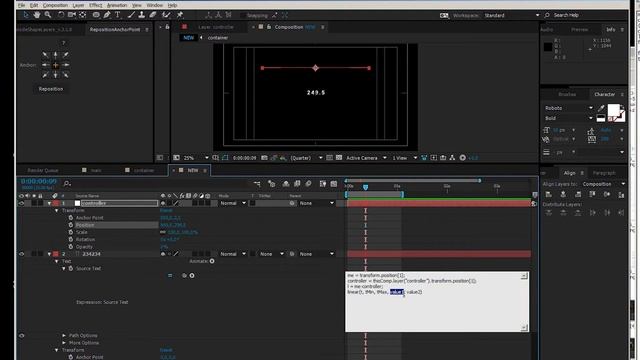
Task: Toggle Scale property stopwatch
Action: (71, 232)
